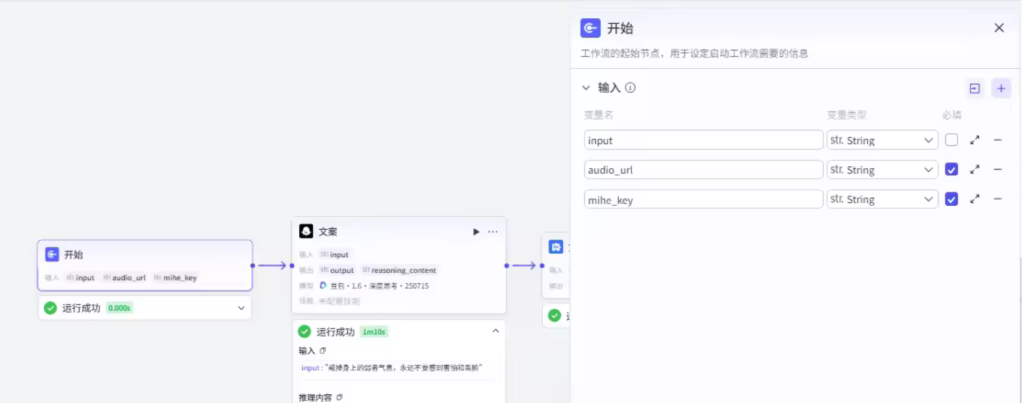Open the String type dropdown for mihe_key
The width and height of the screenshot is (1024, 403).
pyautogui.click(x=881, y=199)
